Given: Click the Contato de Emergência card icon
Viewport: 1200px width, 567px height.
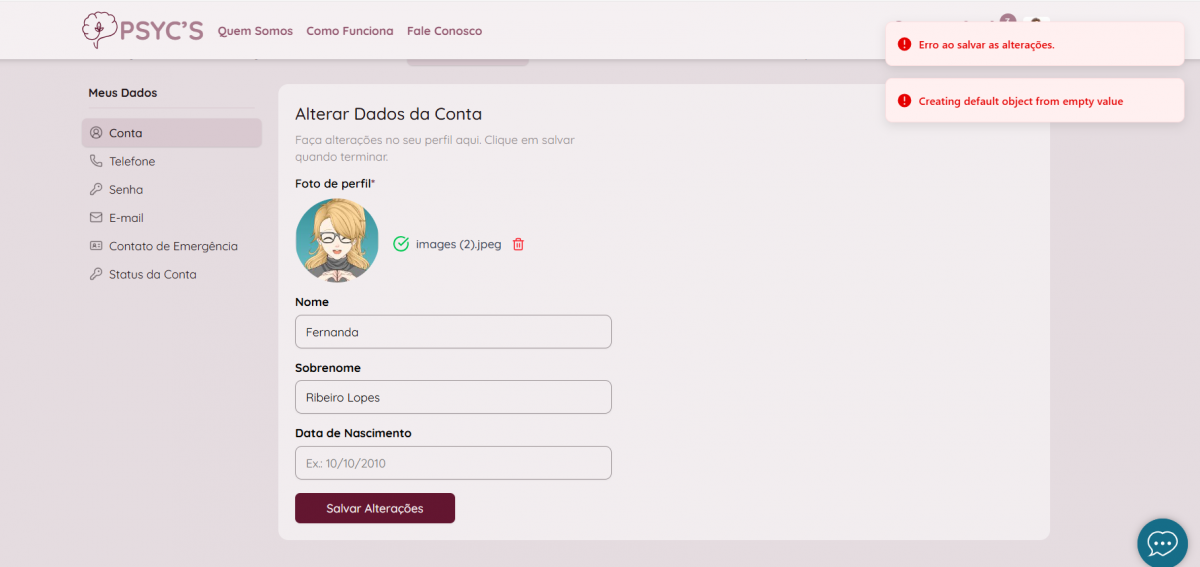Looking at the screenshot, I should point(96,246).
